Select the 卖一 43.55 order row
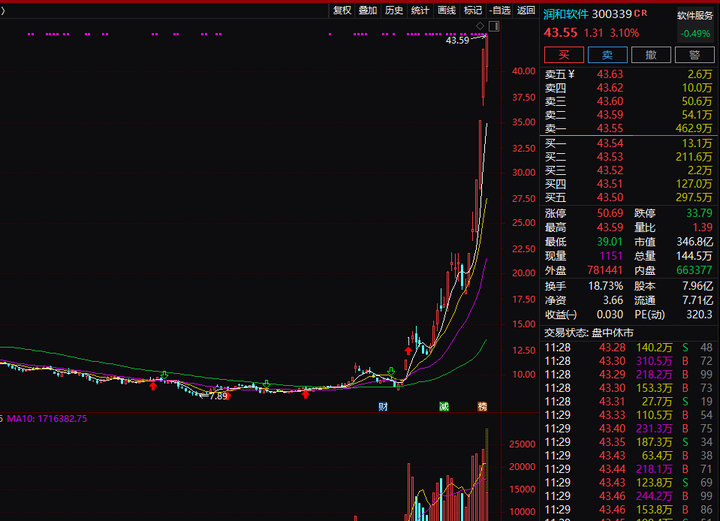Image resolution: width=720 pixels, height=521 pixels. click(629, 128)
